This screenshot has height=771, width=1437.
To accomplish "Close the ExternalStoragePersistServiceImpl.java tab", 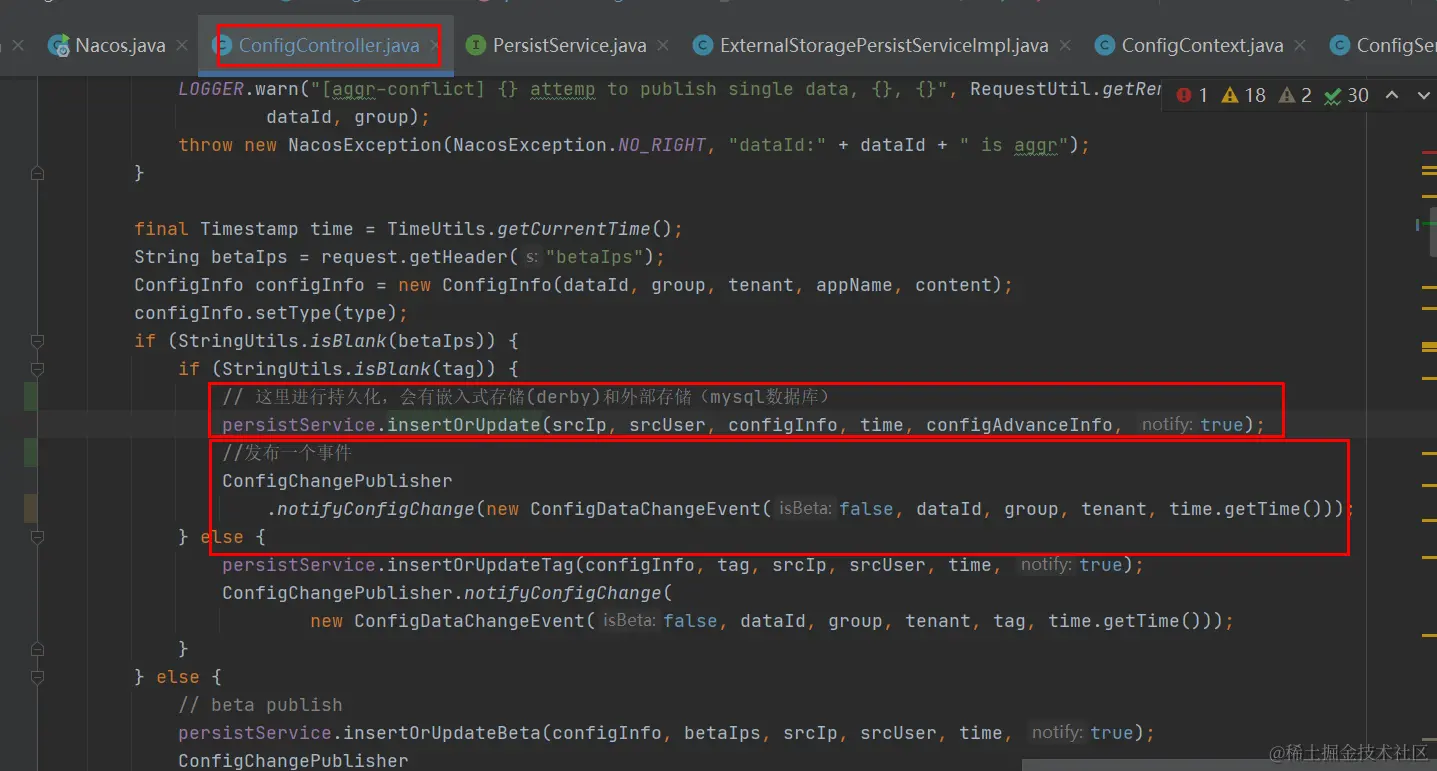I will 1066,46.
